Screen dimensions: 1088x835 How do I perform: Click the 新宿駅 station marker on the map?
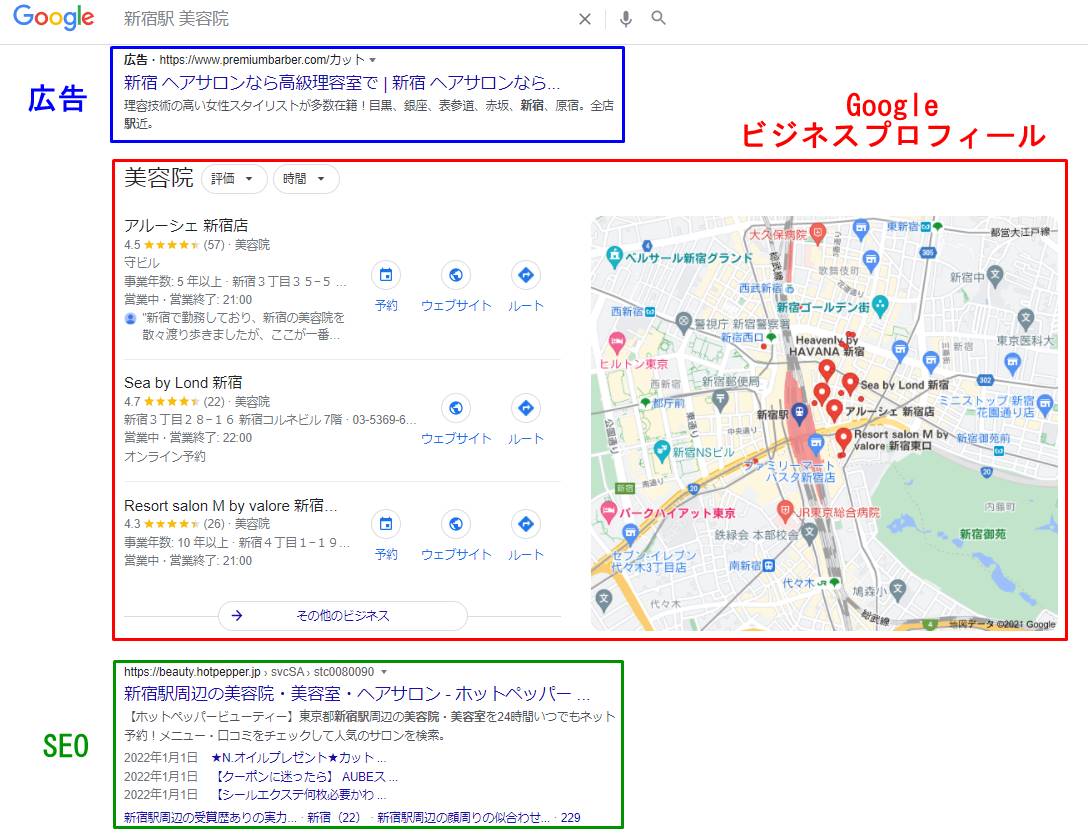click(799, 414)
